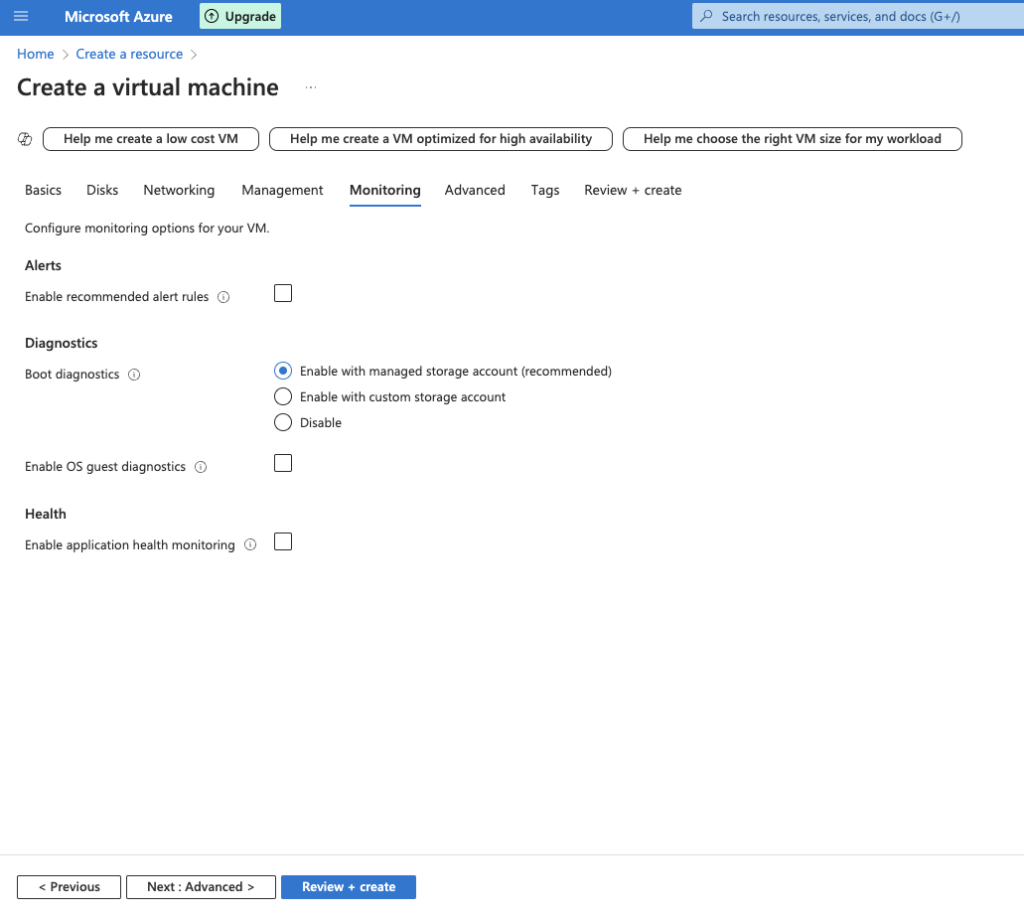The image size is (1024, 916).
Task: Open the hamburger portal menu
Action: [x=21, y=16]
